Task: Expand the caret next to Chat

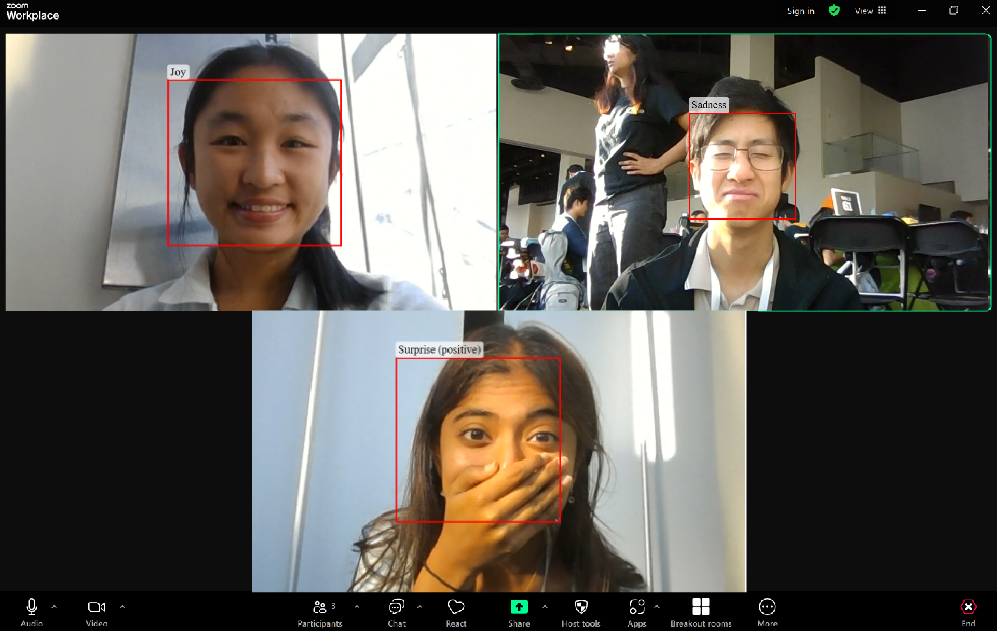Action: (419, 607)
